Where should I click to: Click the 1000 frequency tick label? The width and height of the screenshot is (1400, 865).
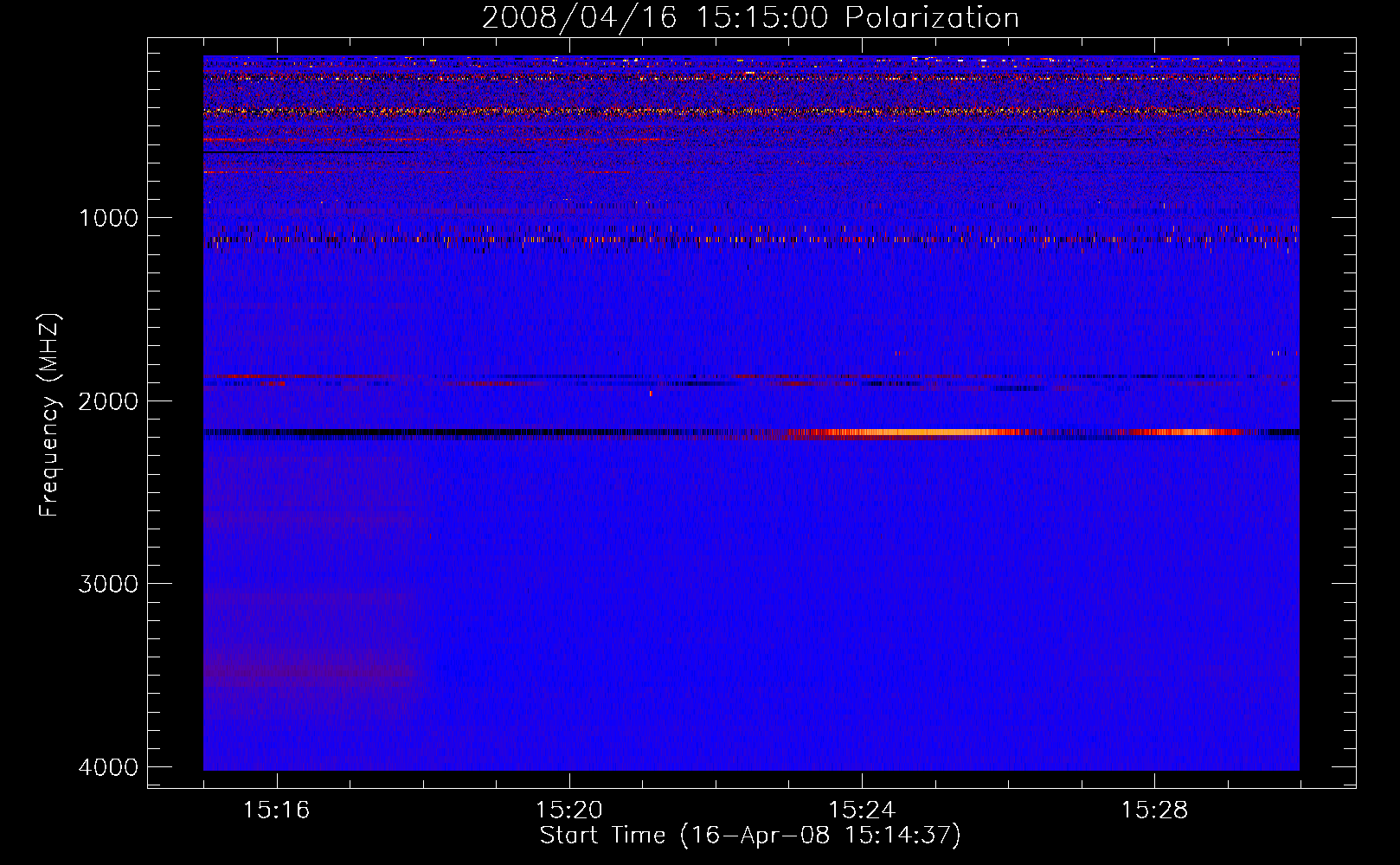(x=108, y=217)
